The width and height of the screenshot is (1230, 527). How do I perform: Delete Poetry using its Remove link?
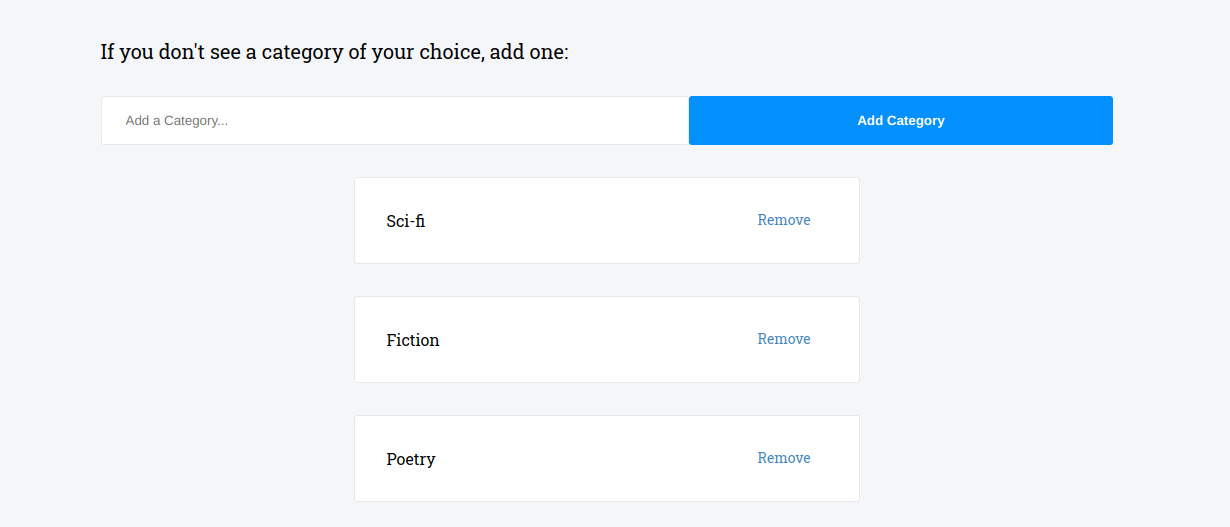click(784, 458)
